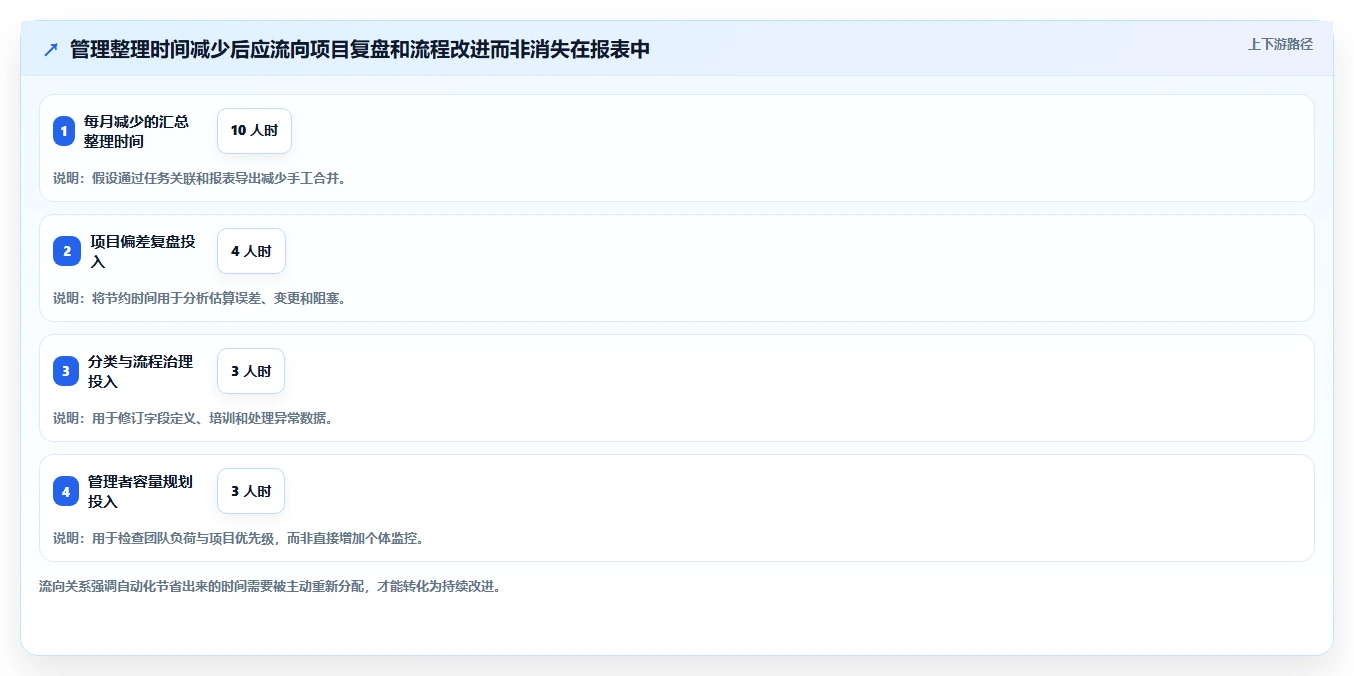Select step number 1 badge

[64, 131]
